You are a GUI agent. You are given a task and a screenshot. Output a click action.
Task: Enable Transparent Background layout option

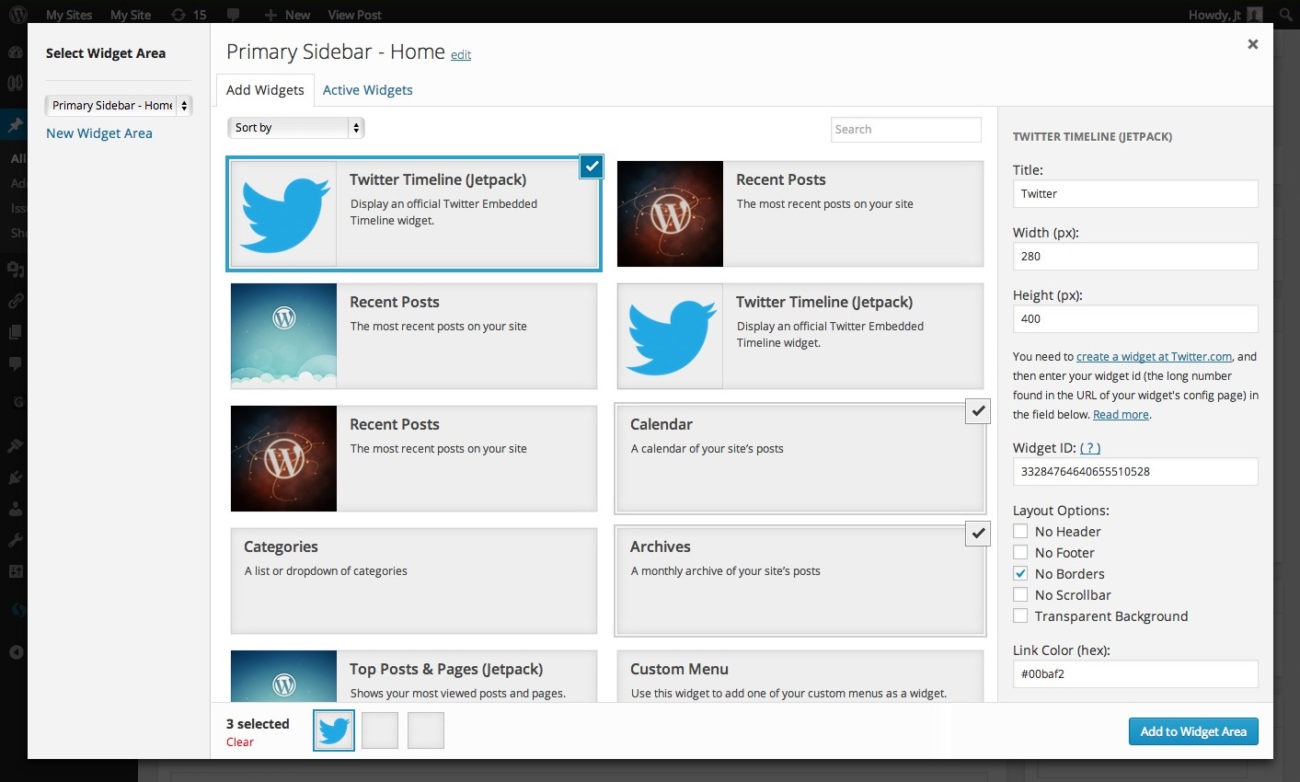click(x=1020, y=616)
